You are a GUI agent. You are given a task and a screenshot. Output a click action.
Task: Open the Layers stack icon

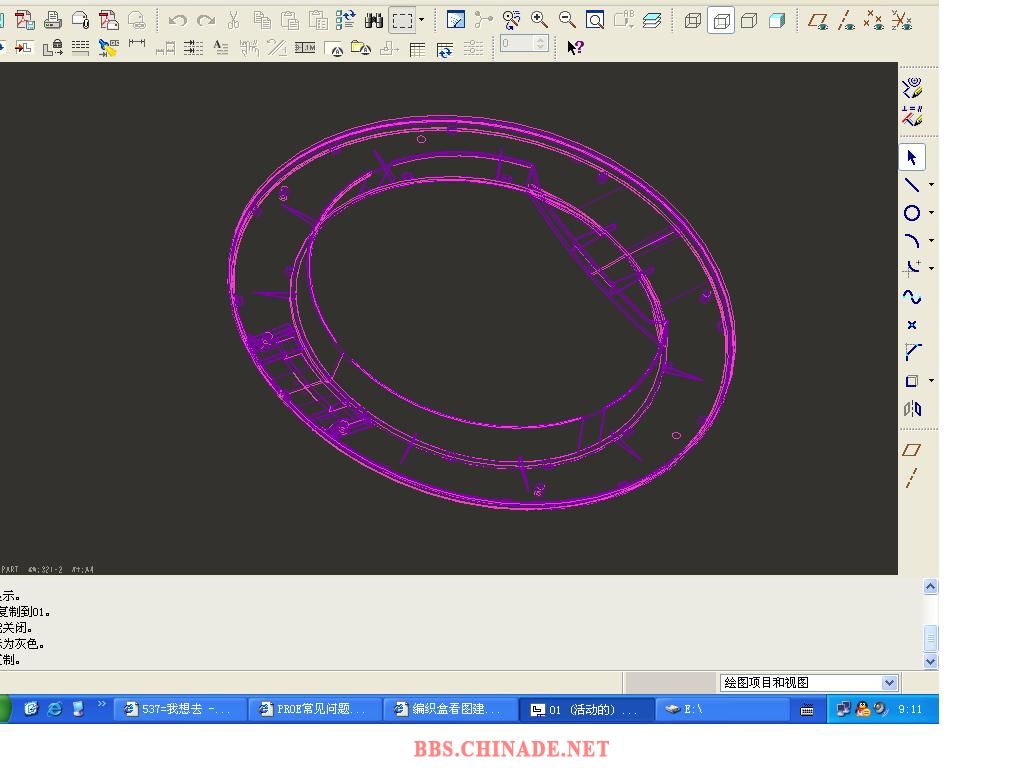(x=652, y=21)
